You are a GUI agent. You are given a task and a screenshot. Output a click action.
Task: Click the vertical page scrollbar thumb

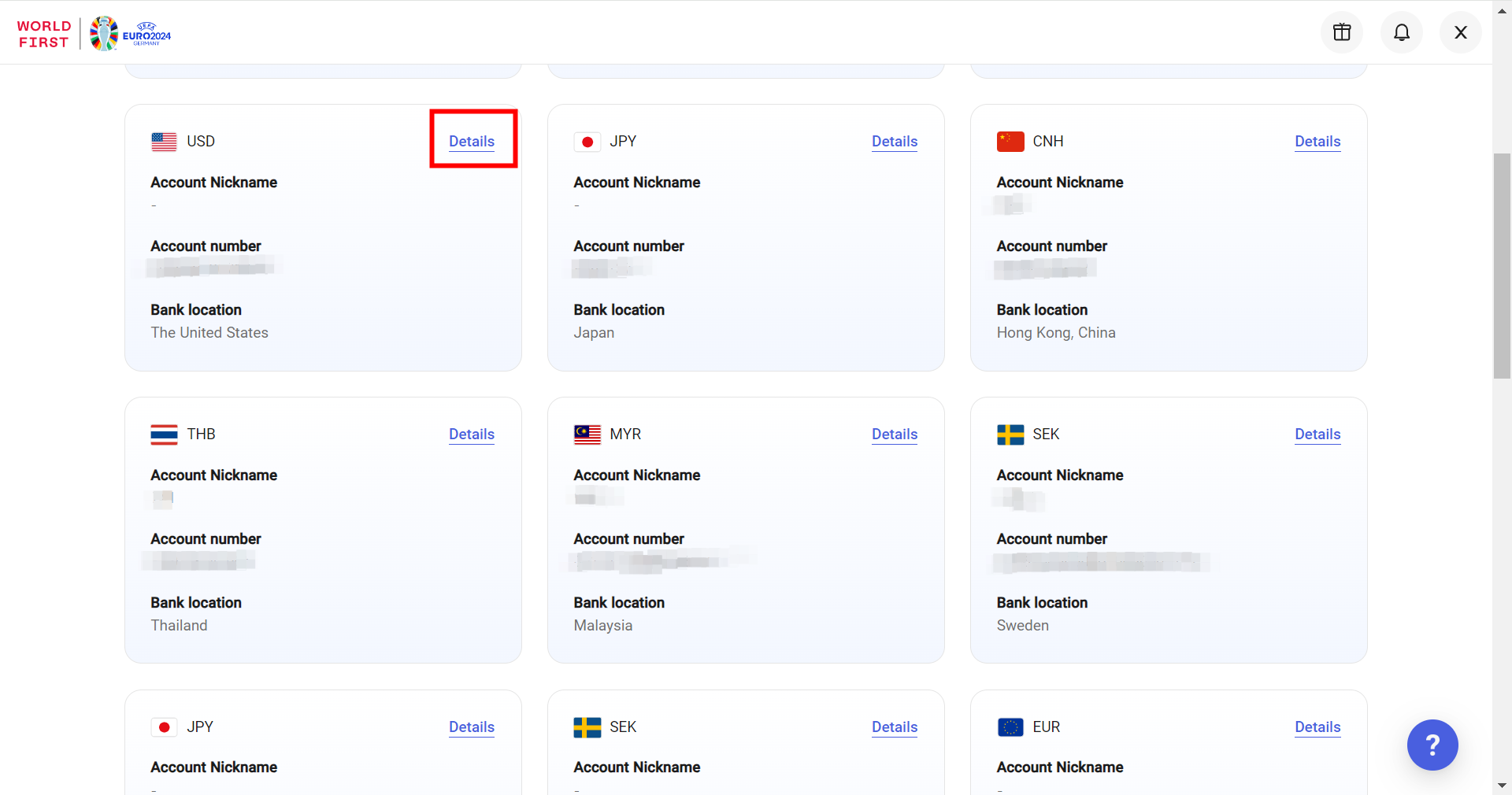pyautogui.click(x=1502, y=266)
